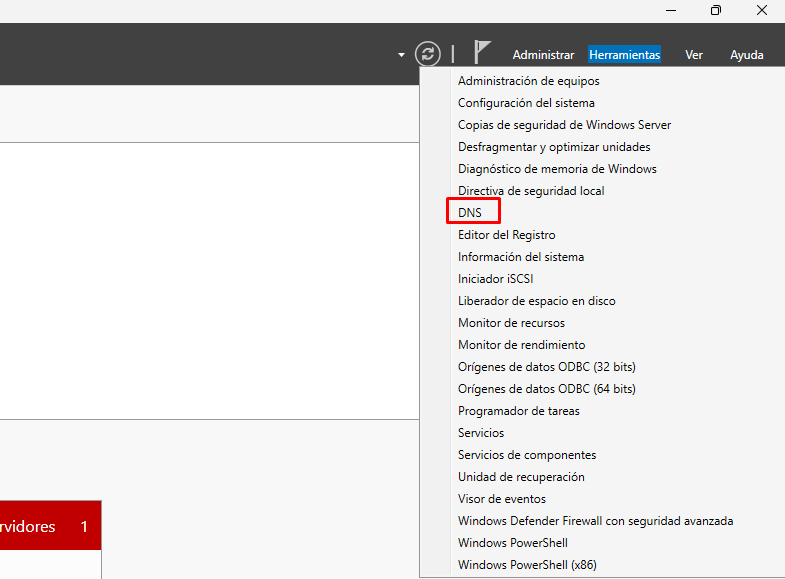Screen dimensions: 785x579
Task: Select DNS from the tools list
Action: 470,213
